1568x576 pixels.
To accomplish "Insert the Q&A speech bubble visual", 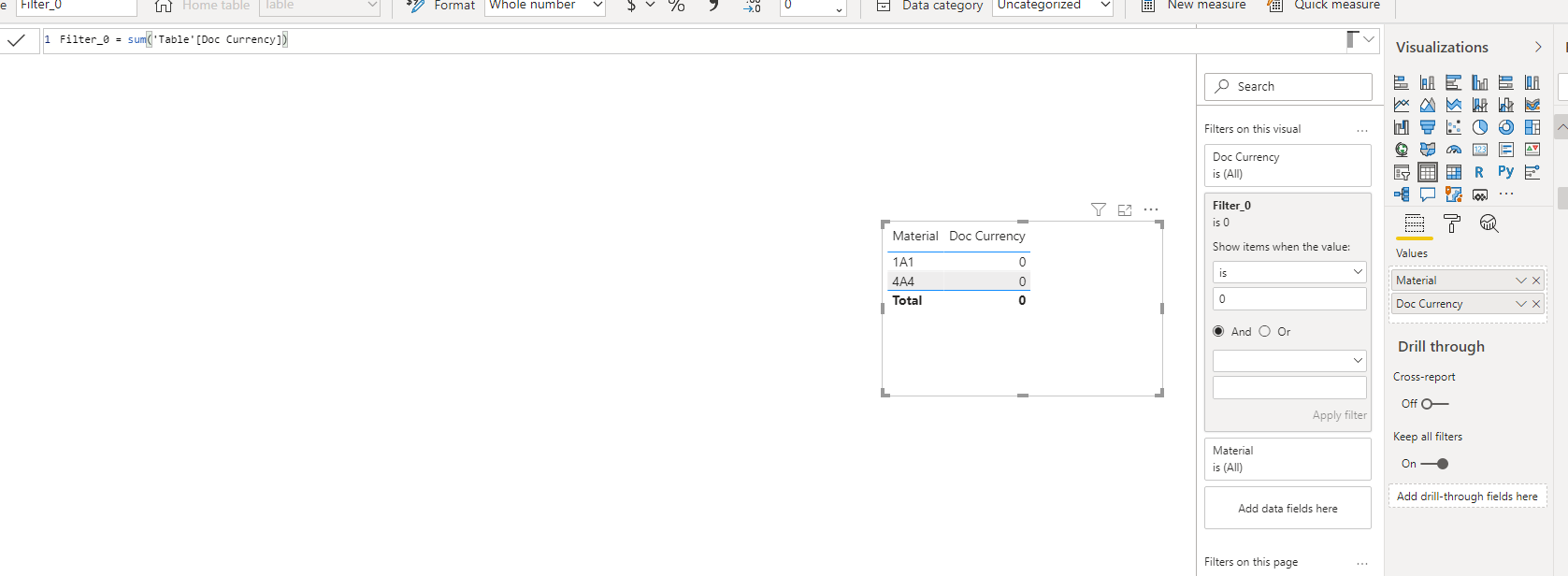I will coord(1427,194).
